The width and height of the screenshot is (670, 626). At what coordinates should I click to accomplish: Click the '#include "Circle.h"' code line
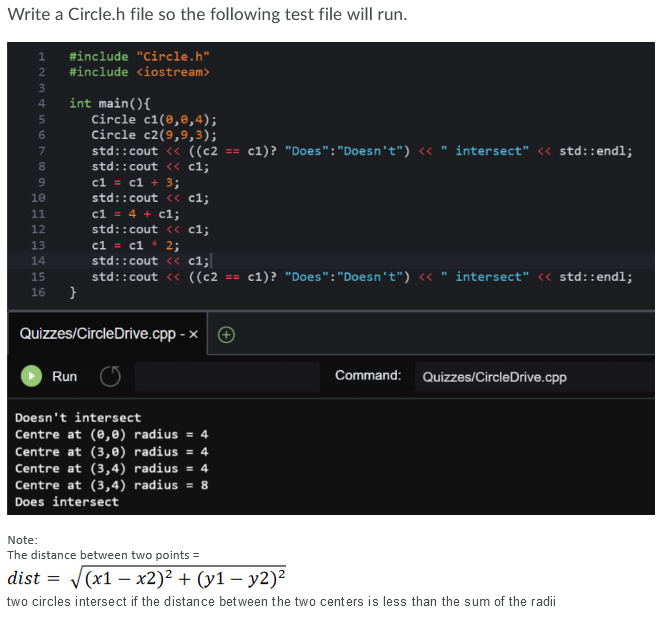tap(139, 56)
